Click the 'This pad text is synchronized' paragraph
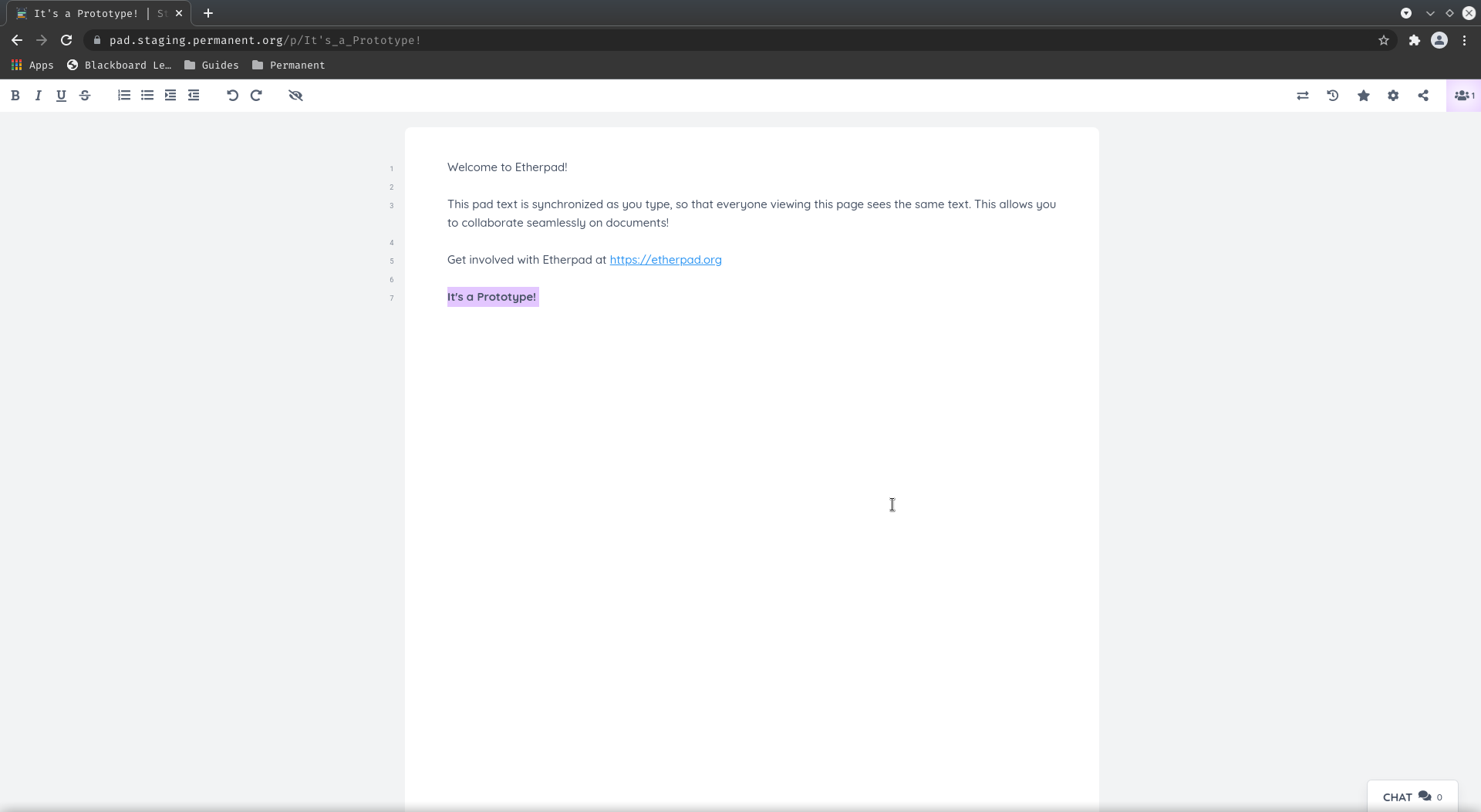1481x812 pixels. click(751, 214)
